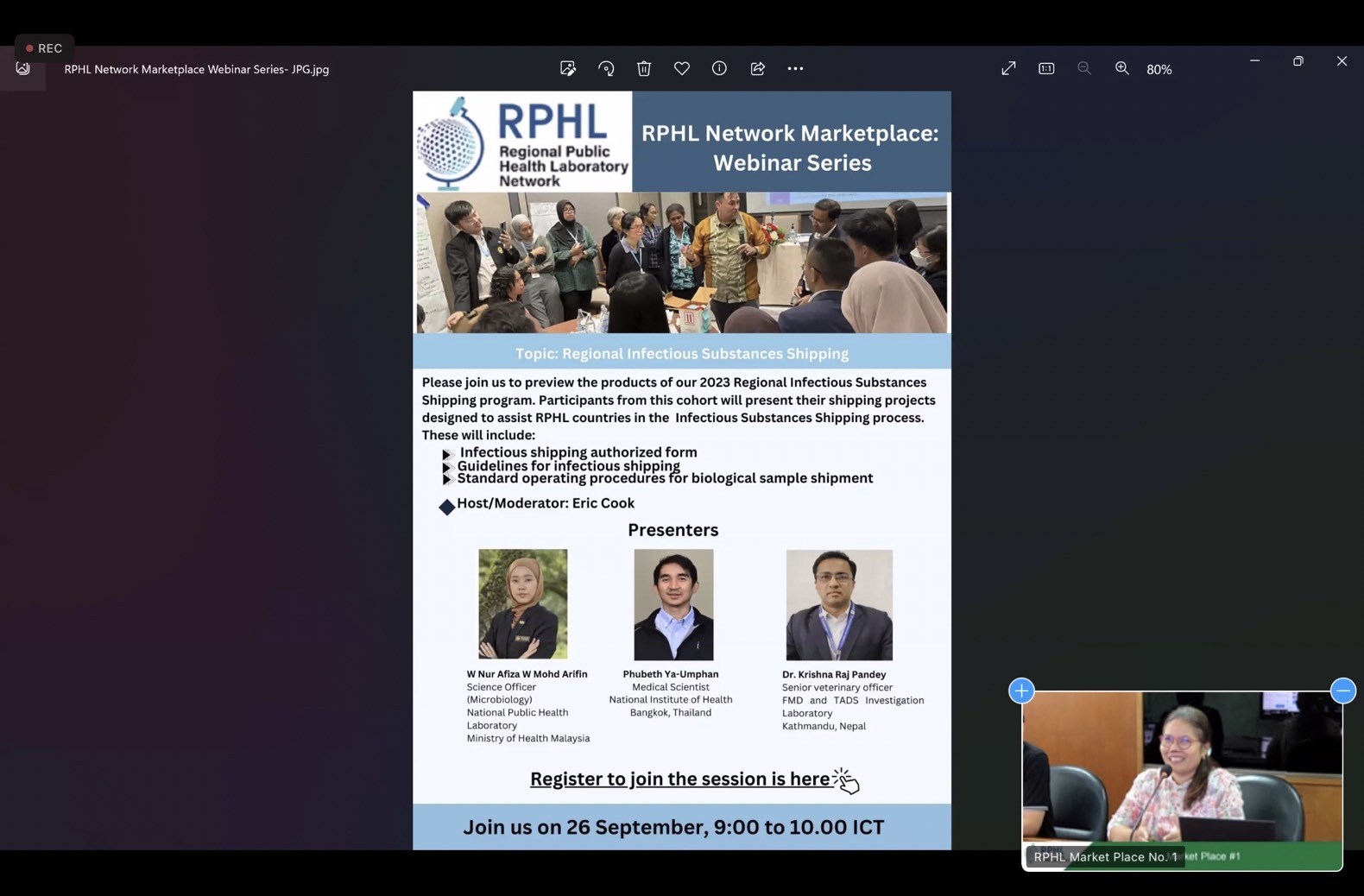Image resolution: width=1364 pixels, height=896 pixels.
Task: Click the Photos app icon beside the filename
Action: (x=22, y=69)
